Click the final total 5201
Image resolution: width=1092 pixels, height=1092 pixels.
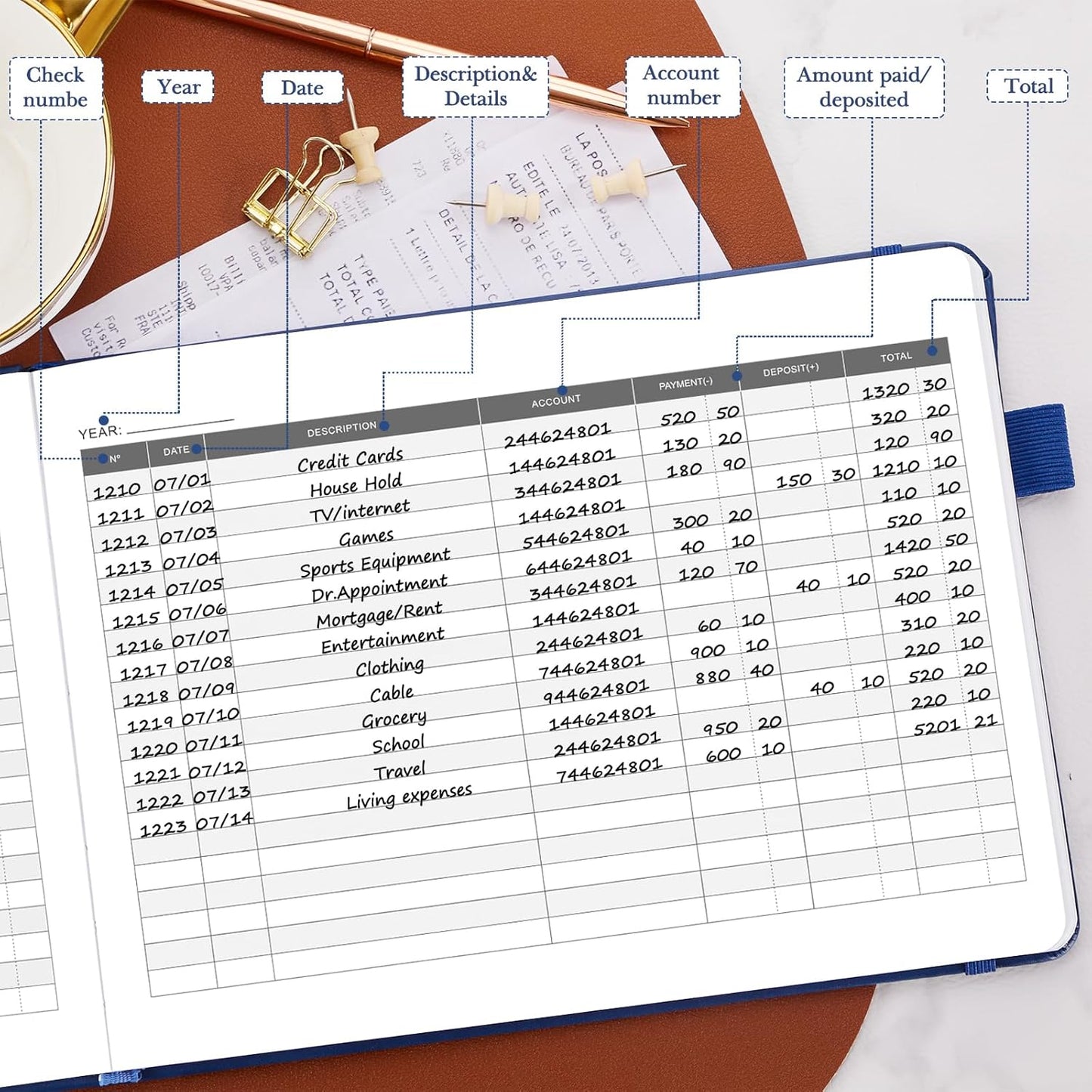(936, 728)
